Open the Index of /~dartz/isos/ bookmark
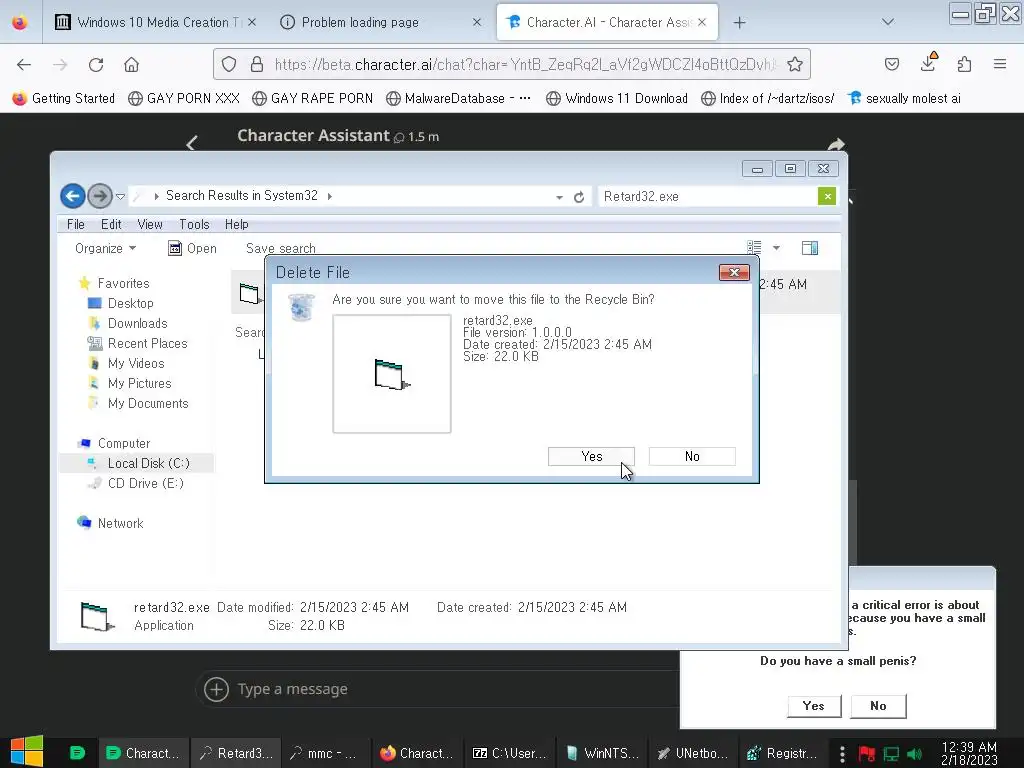Viewport: 1024px width, 768px height. pyautogui.click(x=767, y=99)
